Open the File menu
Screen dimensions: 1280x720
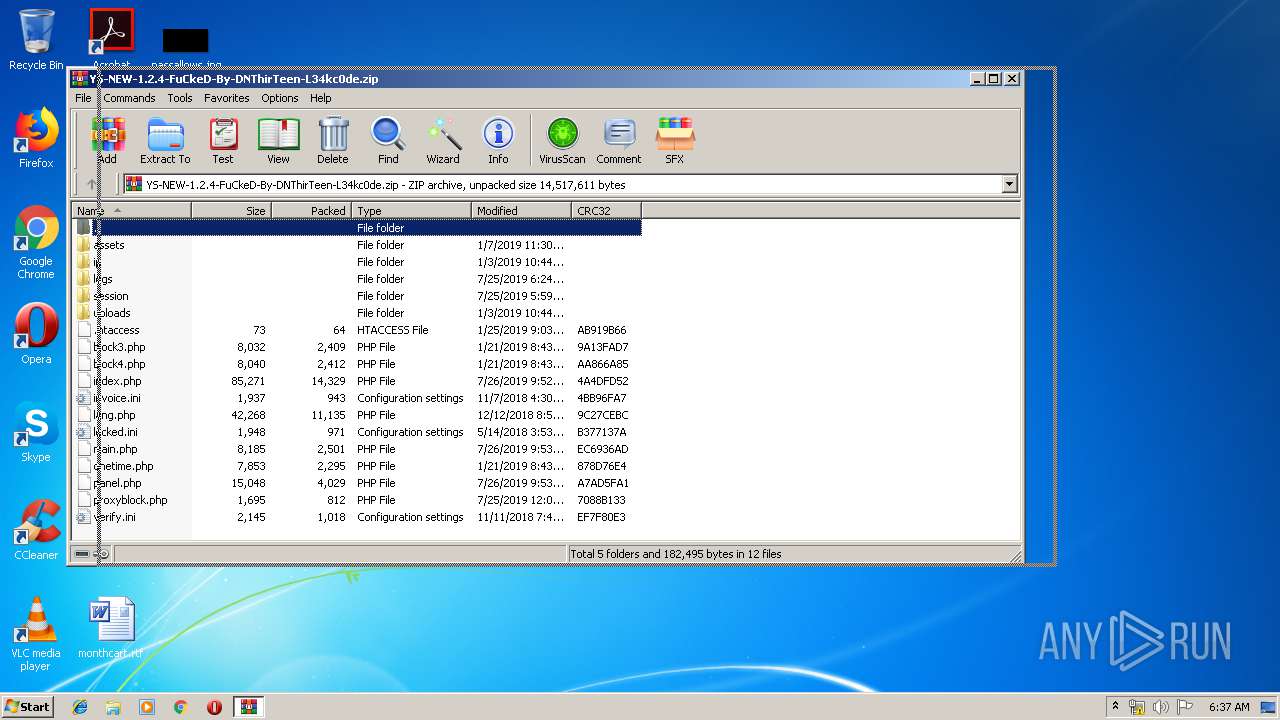coord(83,98)
